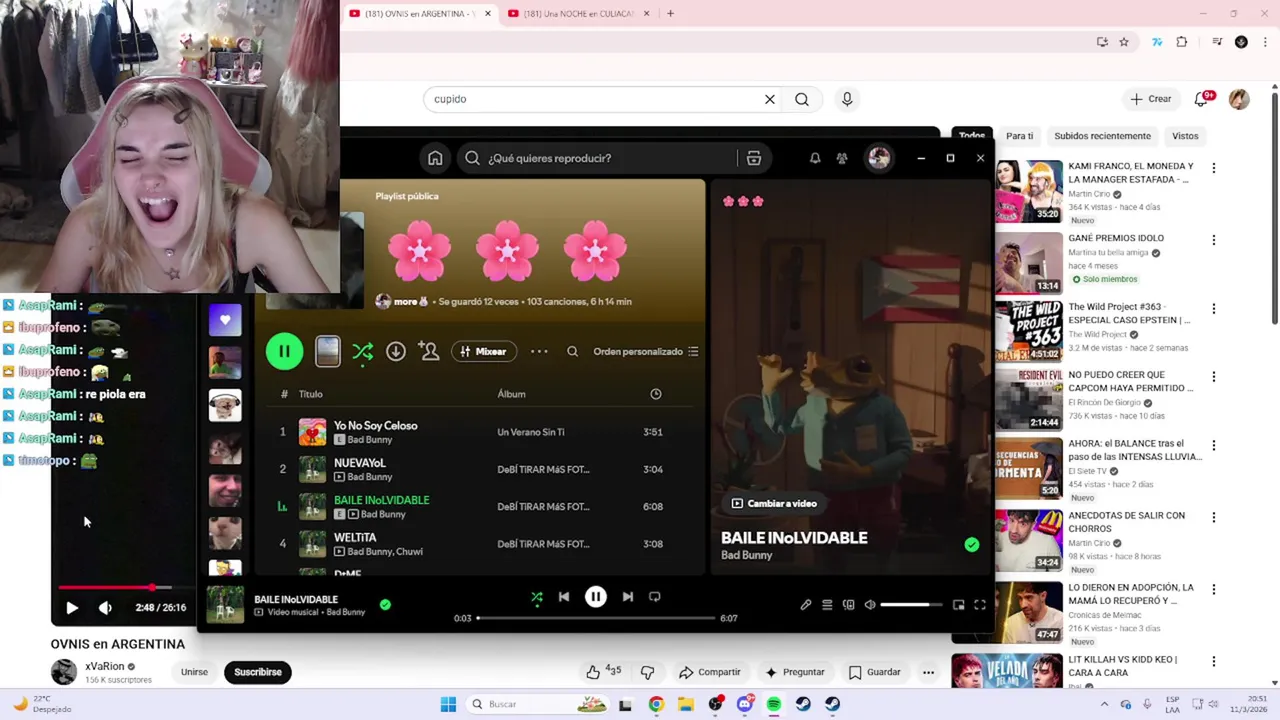Open options for The Wild Project #363
Viewport: 1280px width, 720px height.
point(1214,309)
